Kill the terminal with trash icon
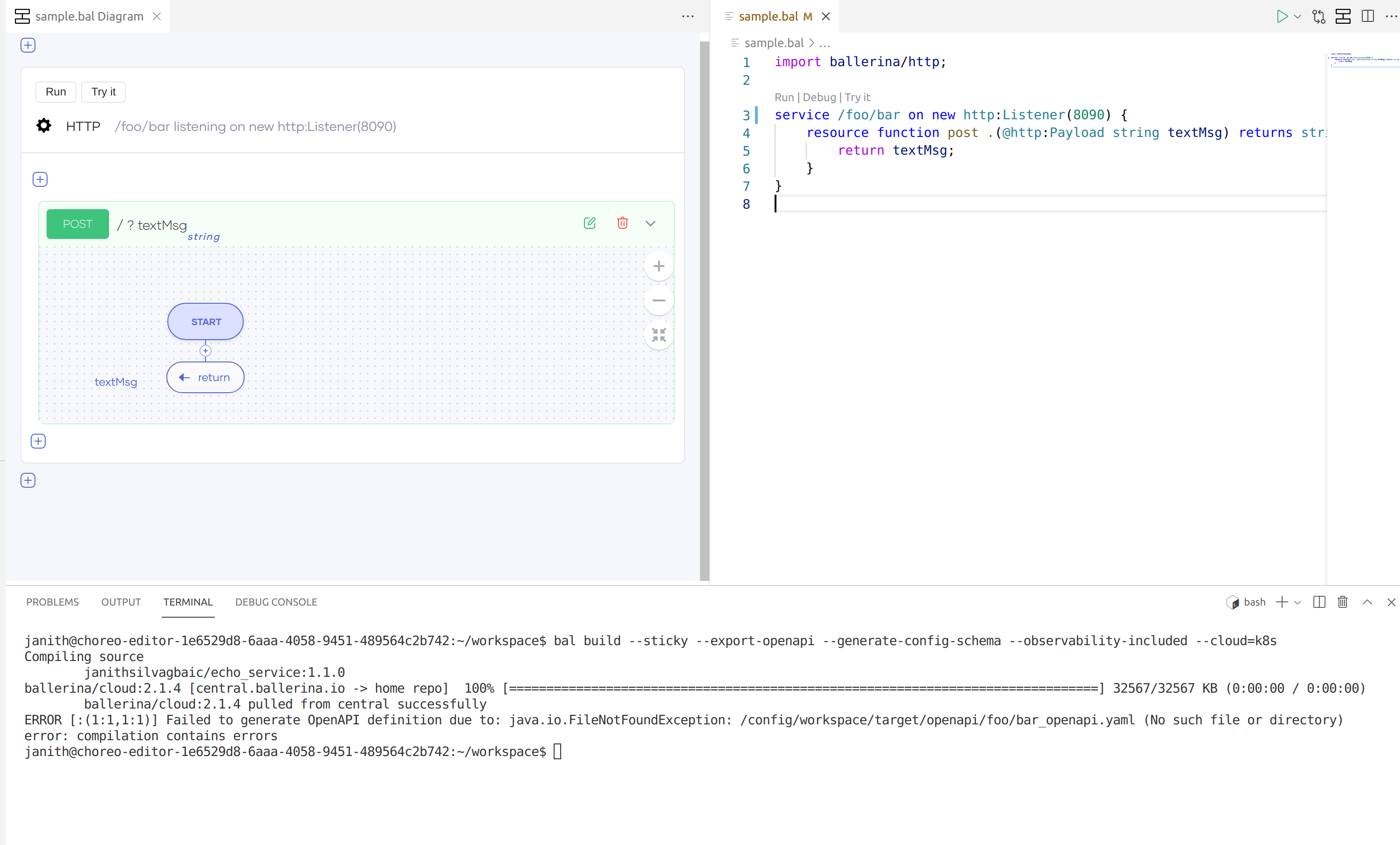 (1343, 602)
